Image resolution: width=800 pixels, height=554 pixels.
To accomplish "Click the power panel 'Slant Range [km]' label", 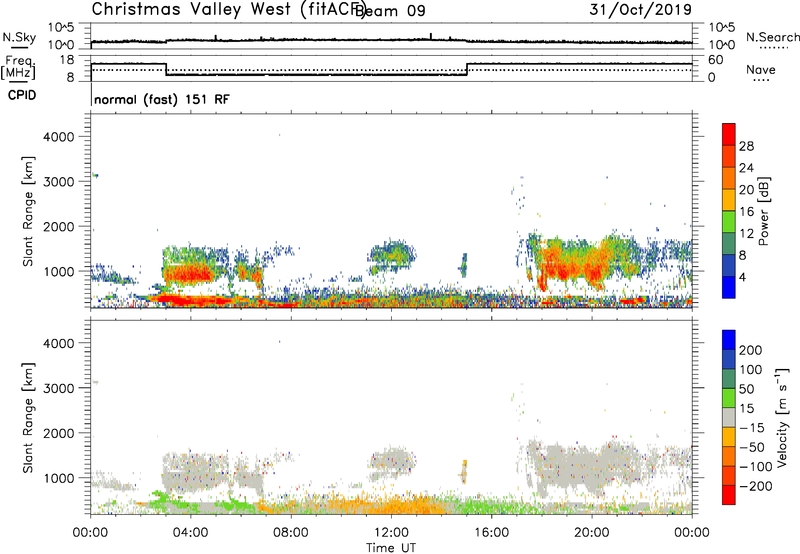I will 28,211.
